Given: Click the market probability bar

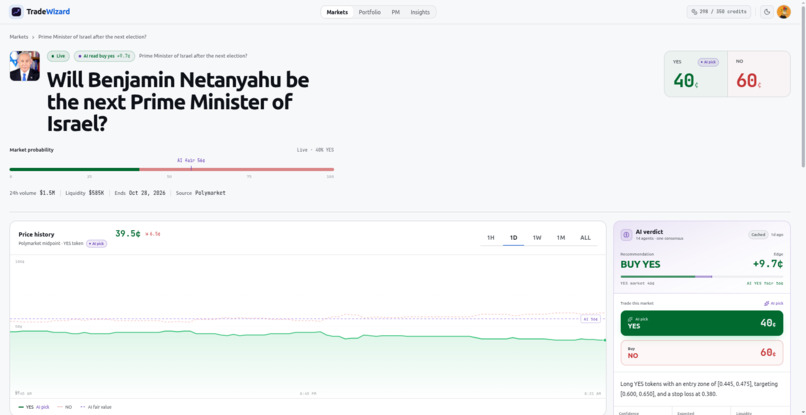Looking at the screenshot, I should pyautogui.click(x=172, y=169).
